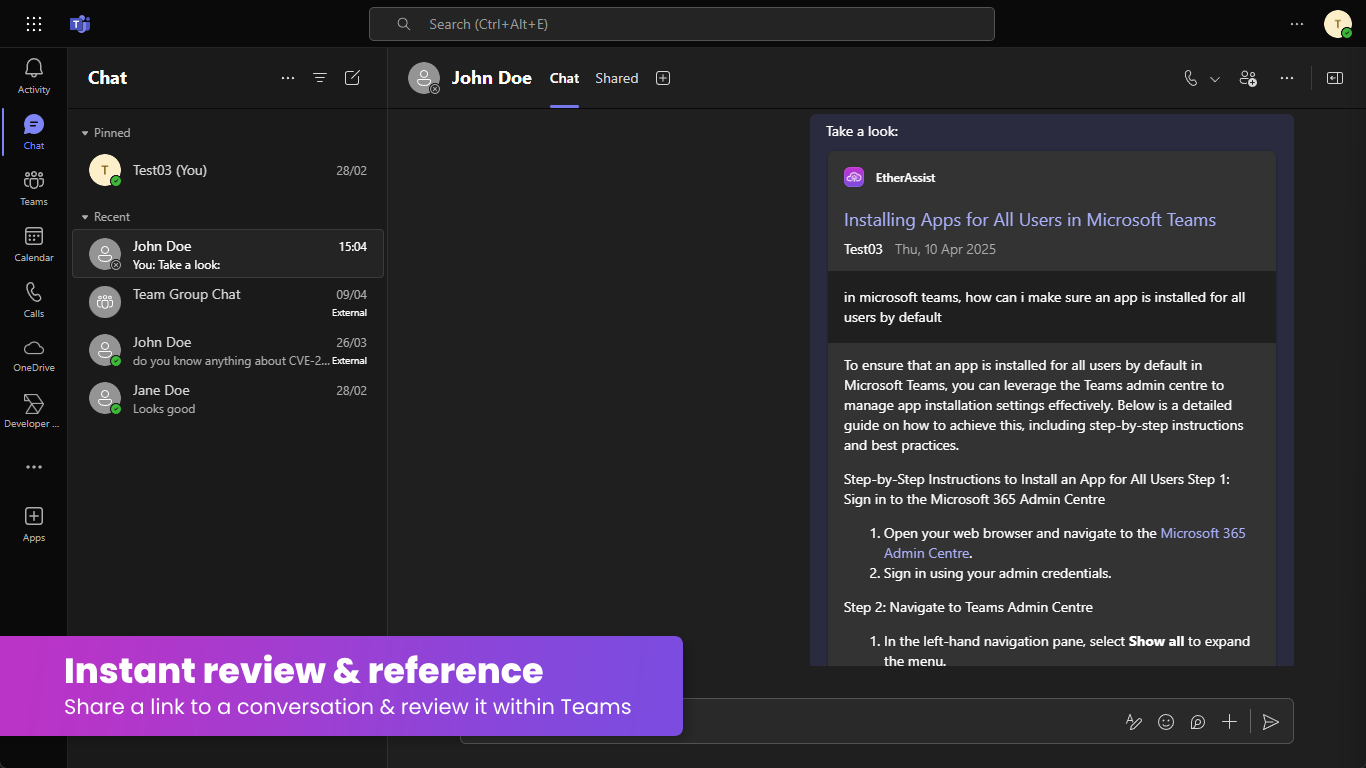Screen dimensions: 1366x768
Task: Start an audio call with John Doe
Action: click(x=1190, y=78)
